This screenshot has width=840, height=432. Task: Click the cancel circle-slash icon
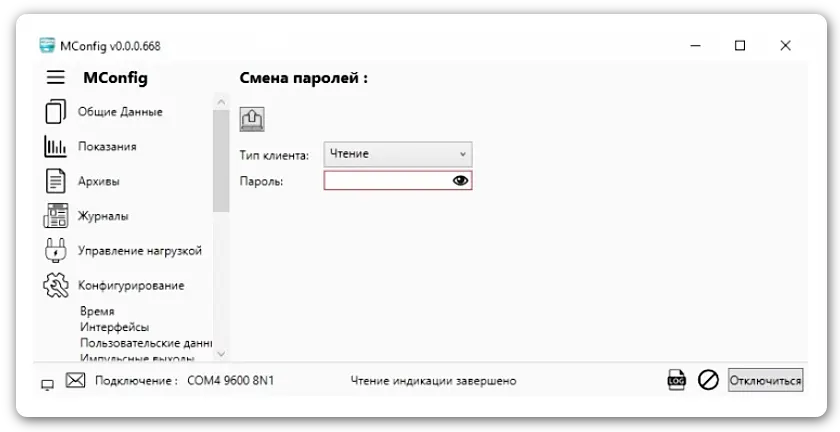pos(708,381)
